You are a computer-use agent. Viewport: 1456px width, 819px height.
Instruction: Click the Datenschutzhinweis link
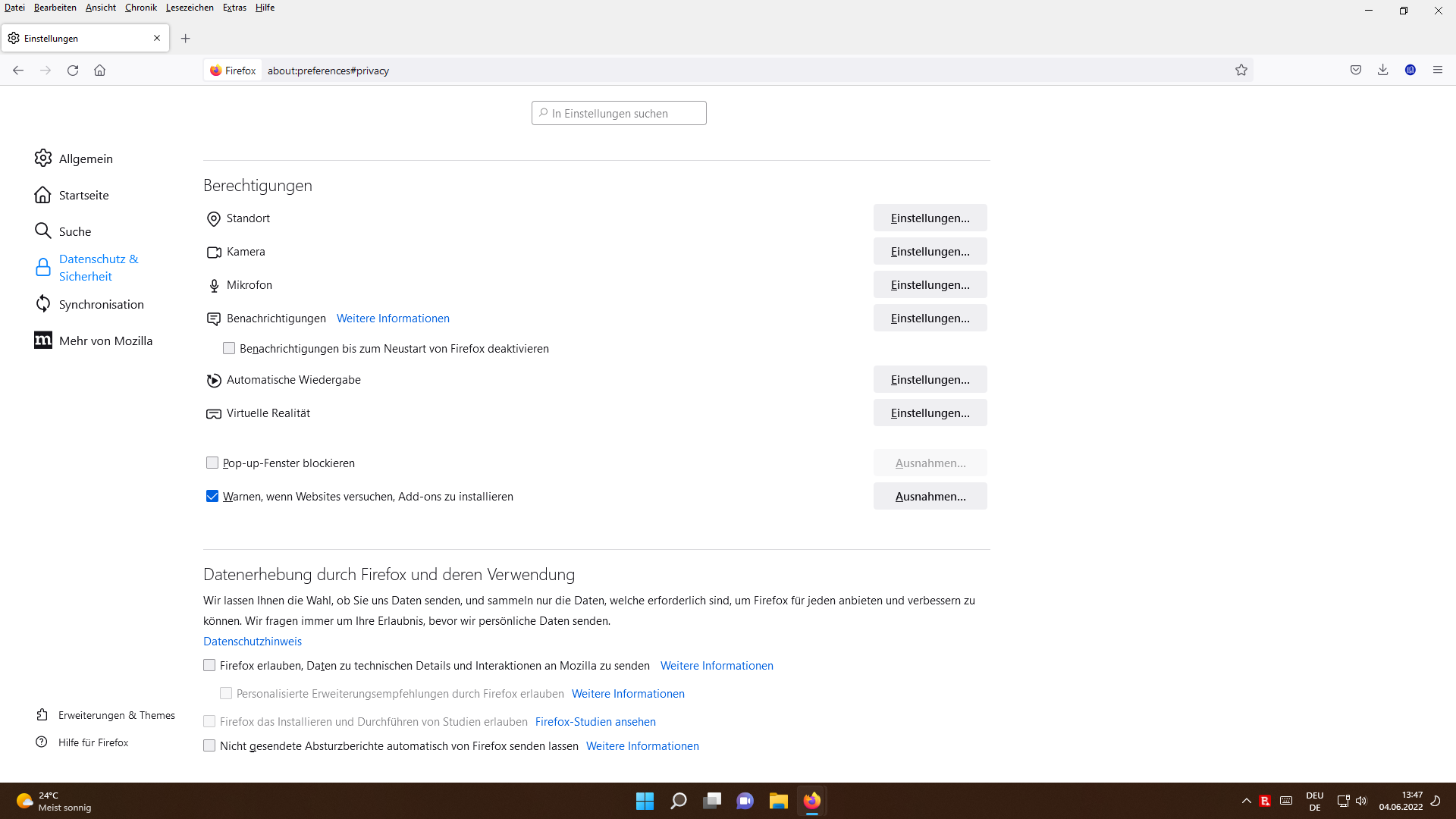tap(253, 642)
